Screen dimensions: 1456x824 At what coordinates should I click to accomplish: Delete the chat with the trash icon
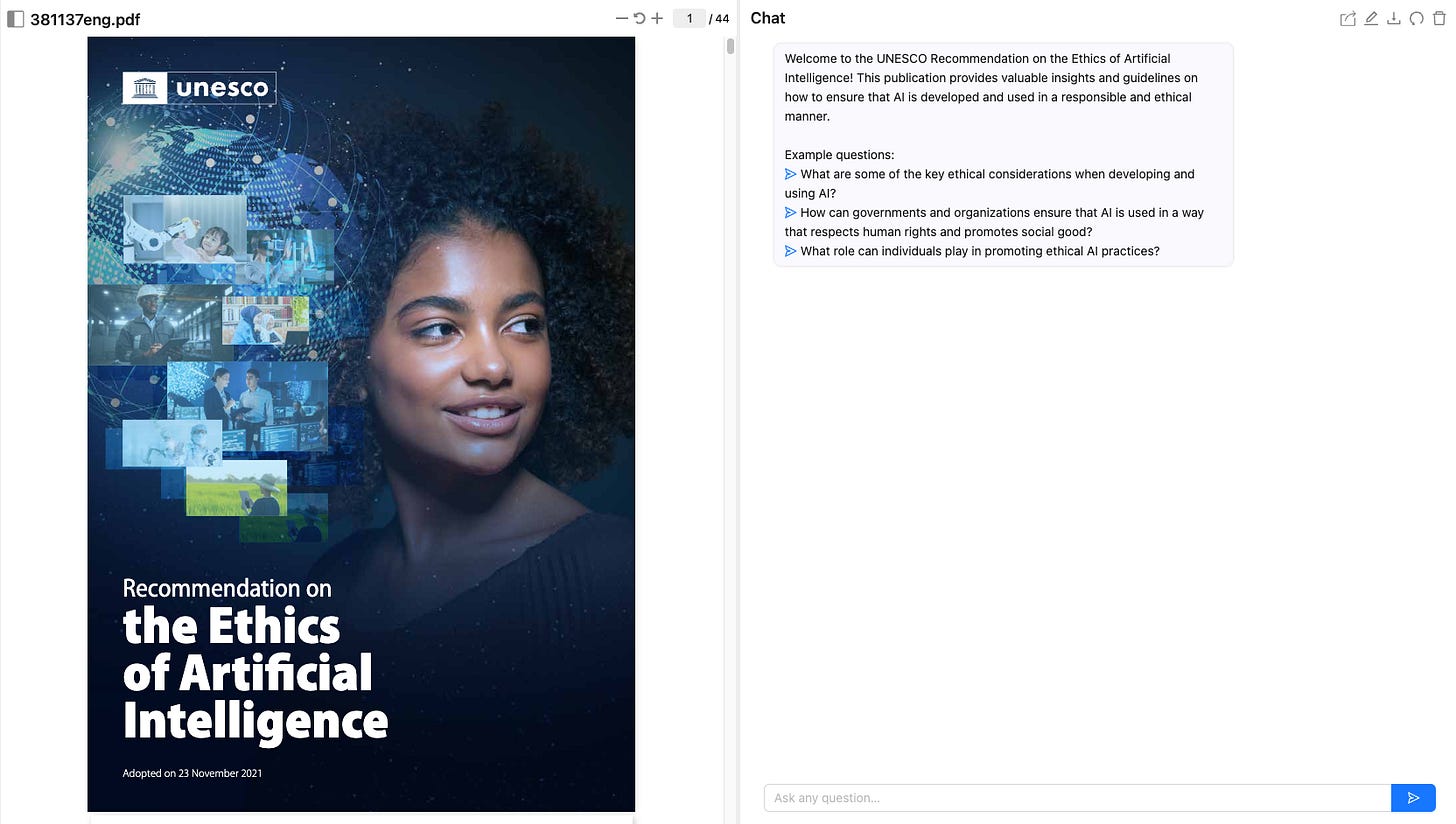pos(1439,18)
